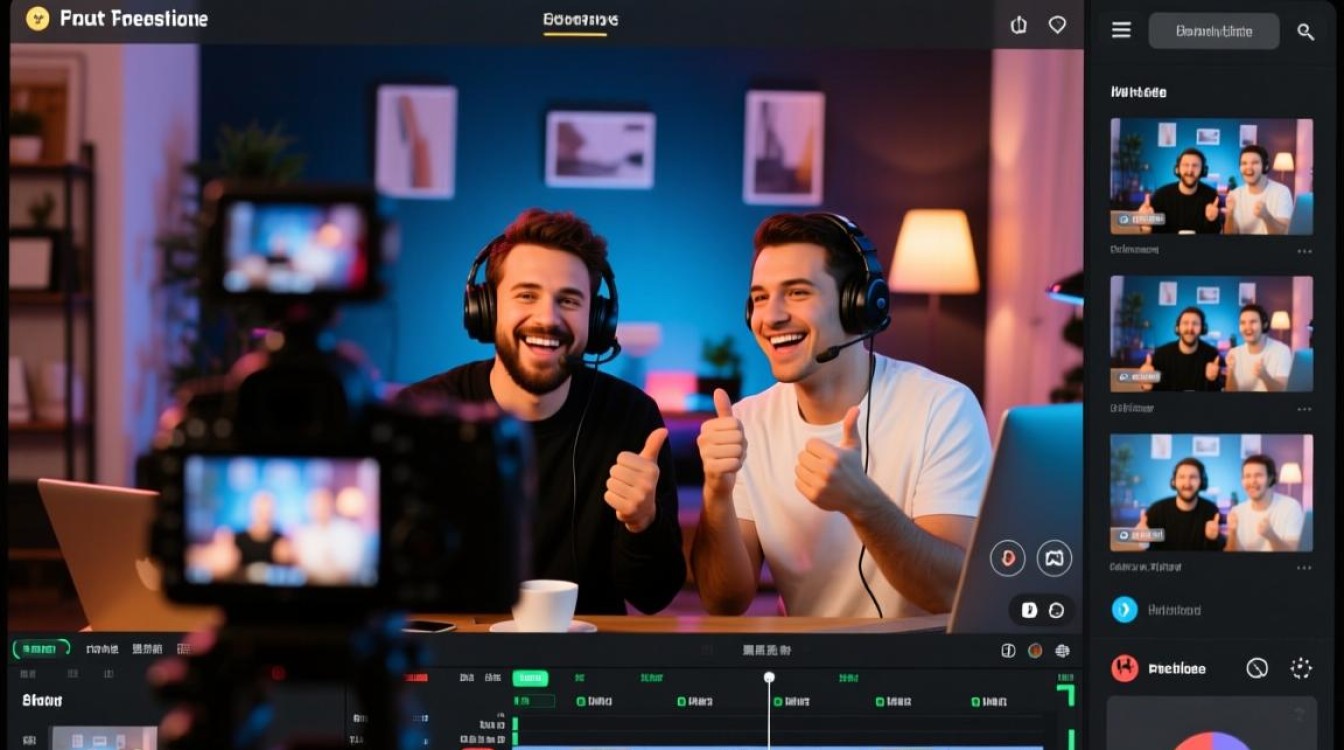Toggle the first green checkbox marker on the timeline
The height and width of the screenshot is (750, 1344).
[580, 702]
